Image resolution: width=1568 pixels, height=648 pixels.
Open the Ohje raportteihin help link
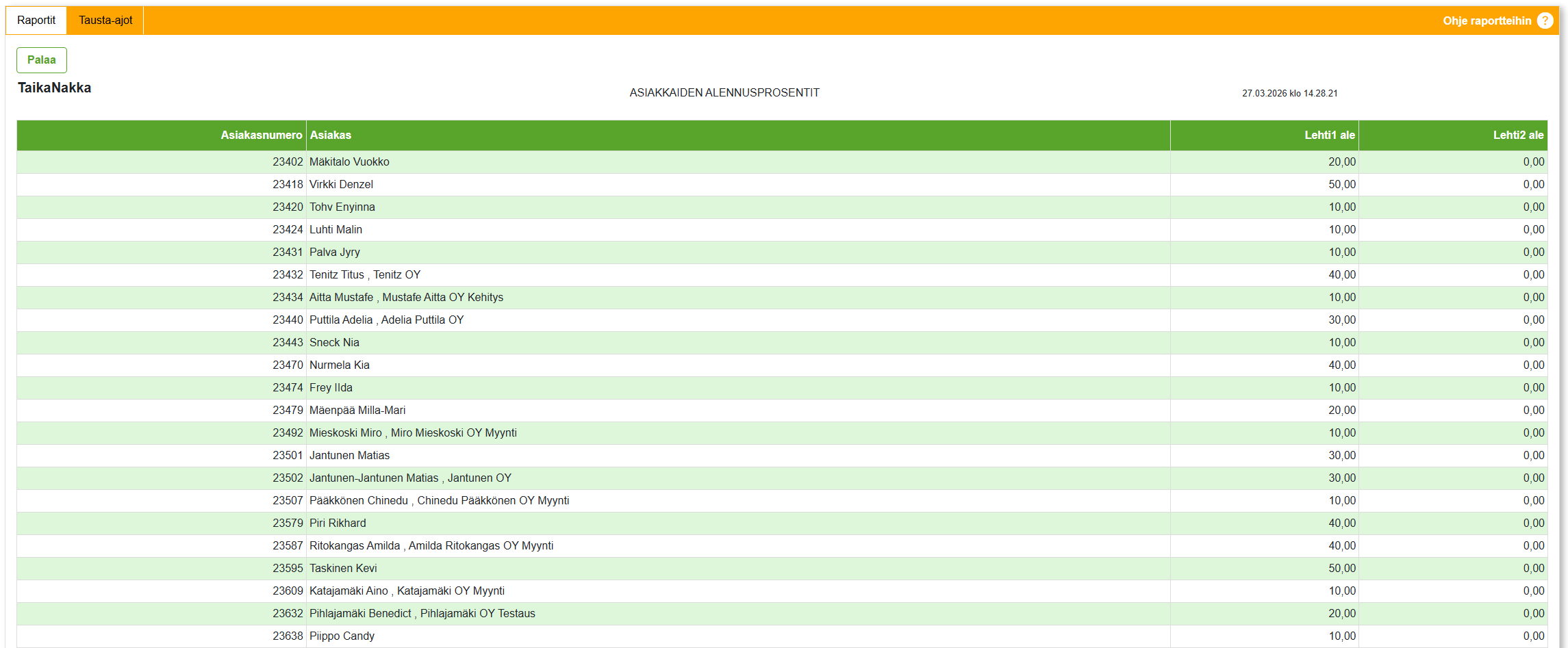point(1487,21)
